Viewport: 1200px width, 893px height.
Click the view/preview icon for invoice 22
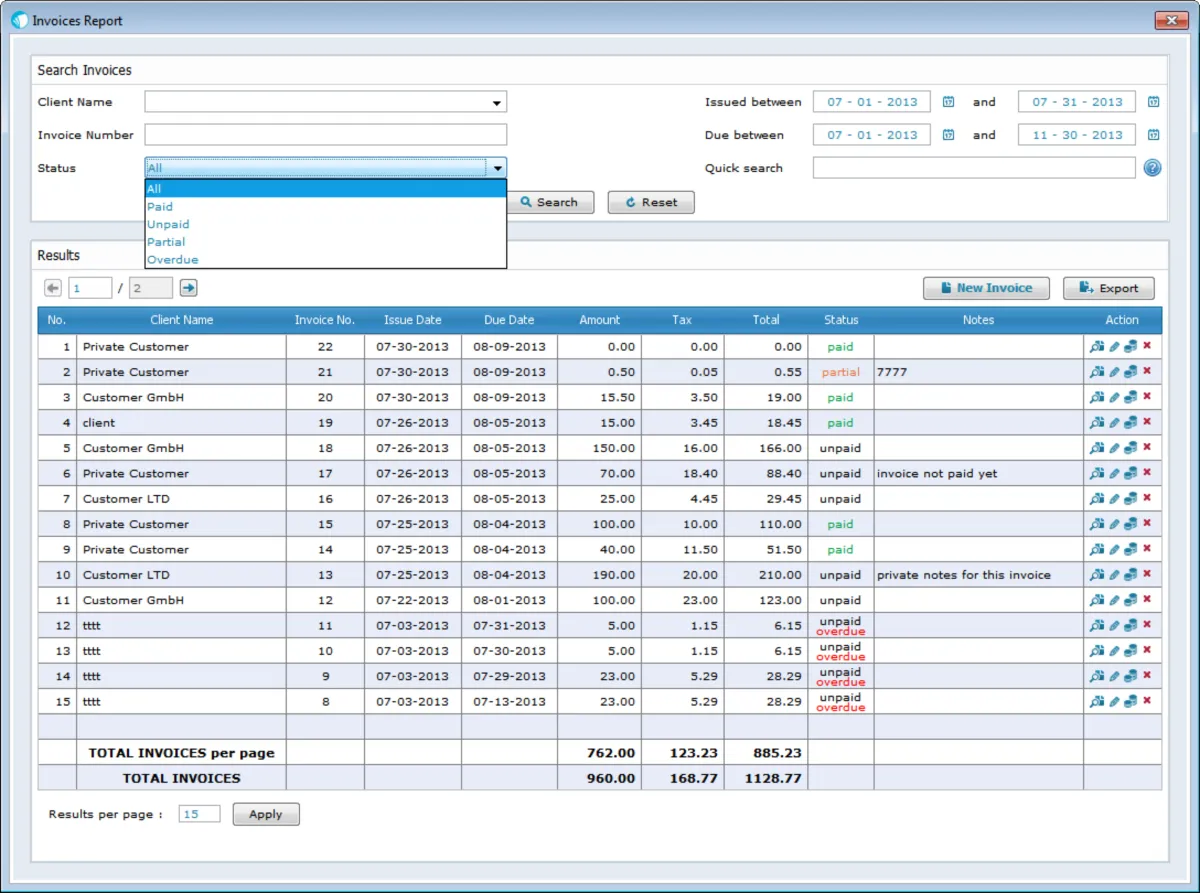[x=1097, y=347]
